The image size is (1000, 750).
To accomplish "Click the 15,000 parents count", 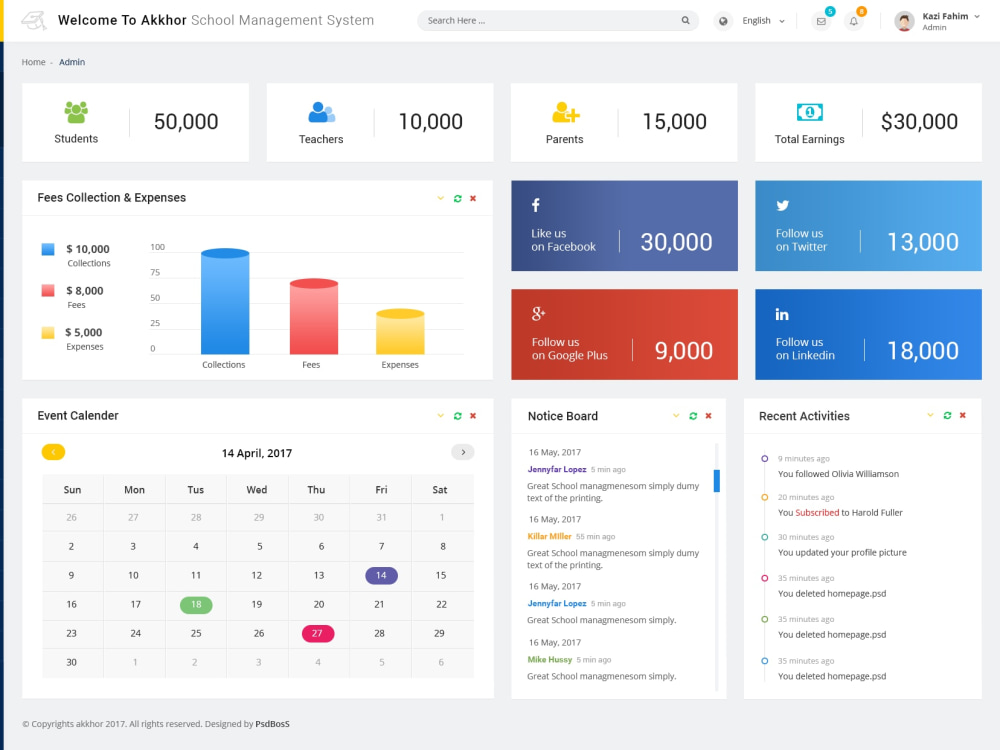I will point(675,122).
